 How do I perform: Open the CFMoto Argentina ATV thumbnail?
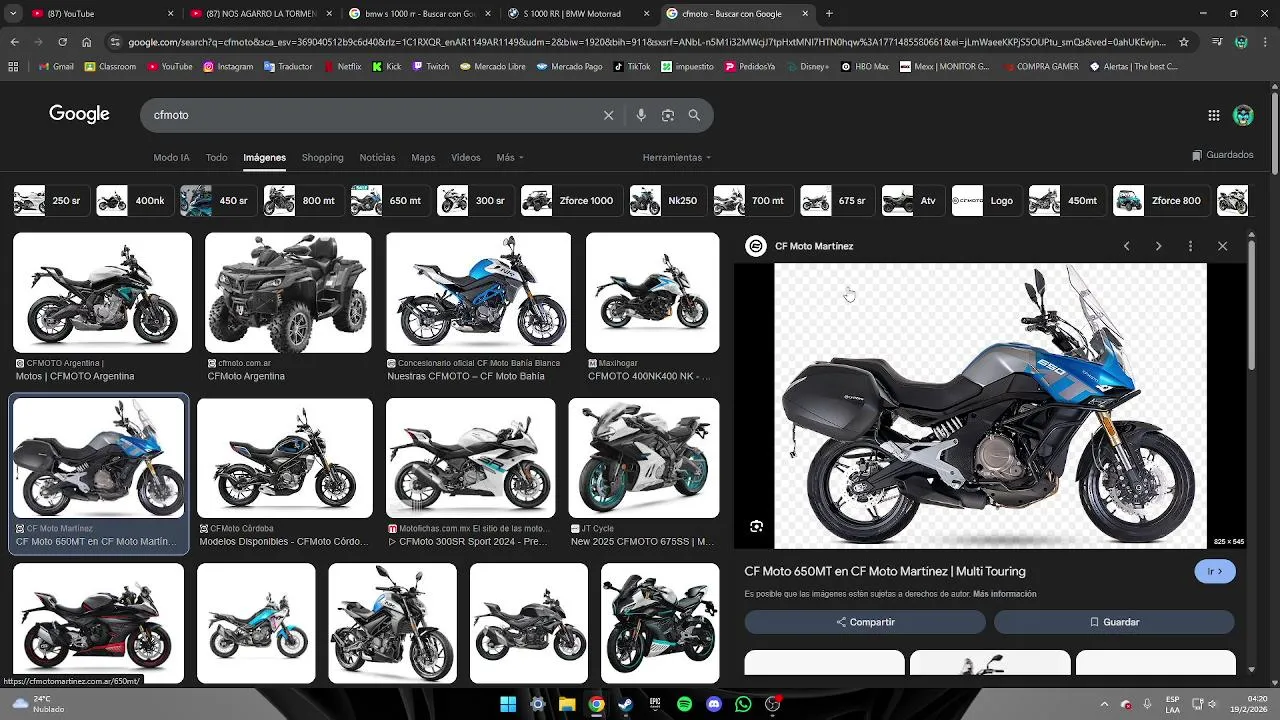(x=288, y=293)
